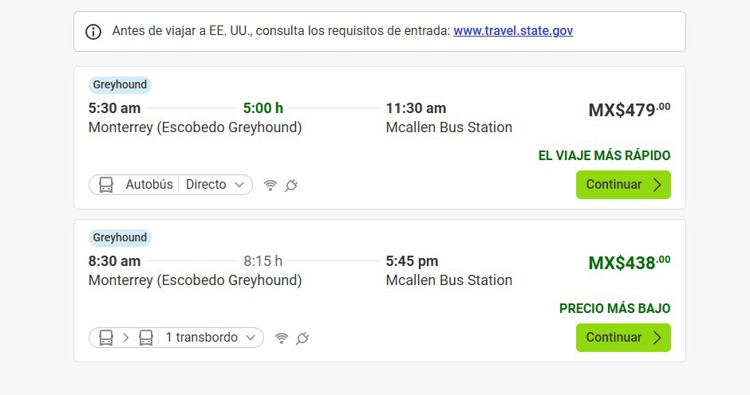Open the Autobús Directo details pill
The image size is (750, 395).
point(171,185)
